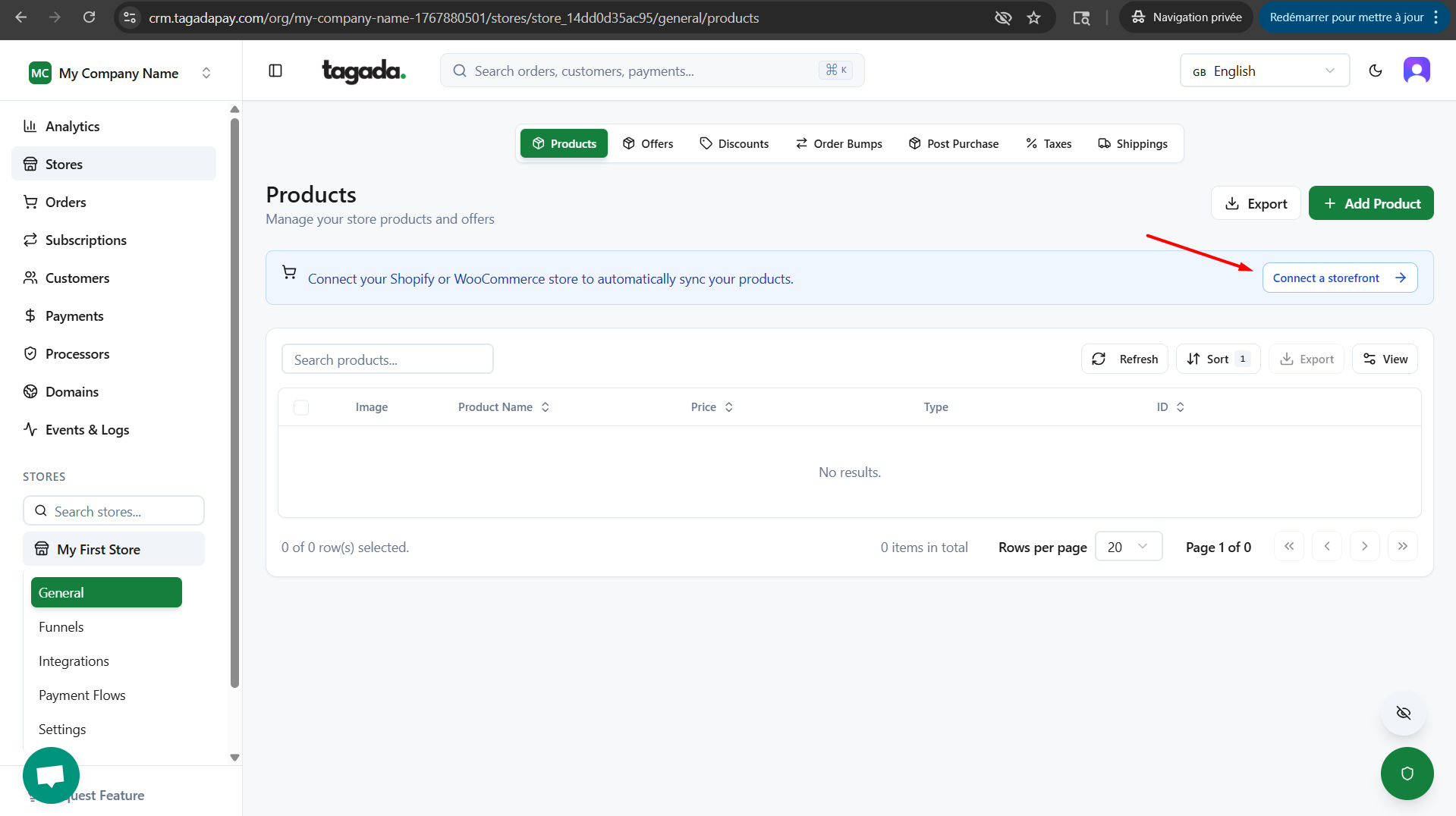Click the sidebar vertical scrollbar

click(x=234, y=402)
